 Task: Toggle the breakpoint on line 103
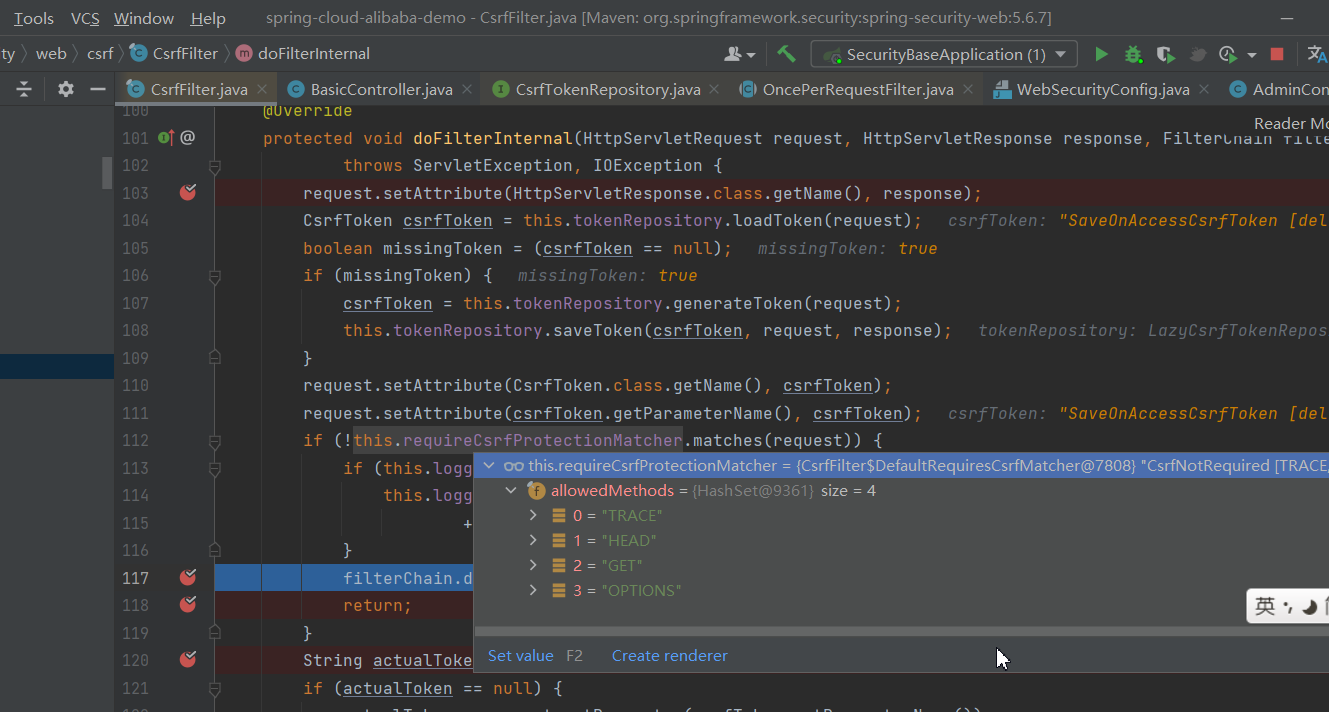(187, 192)
